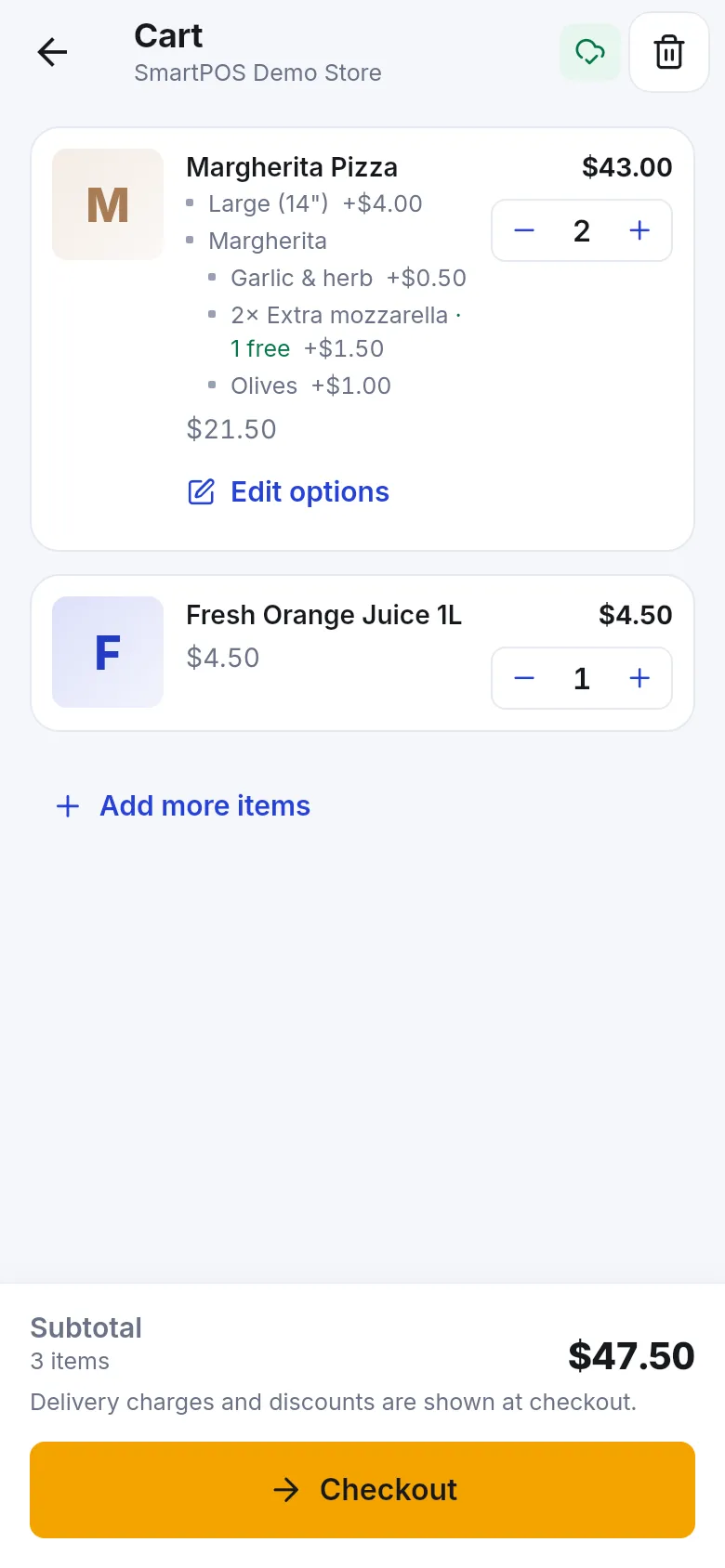The width and height of the screenshot is (725, 1568).
Task: Tap the Add more items link
Action: (x=183, y=805)
